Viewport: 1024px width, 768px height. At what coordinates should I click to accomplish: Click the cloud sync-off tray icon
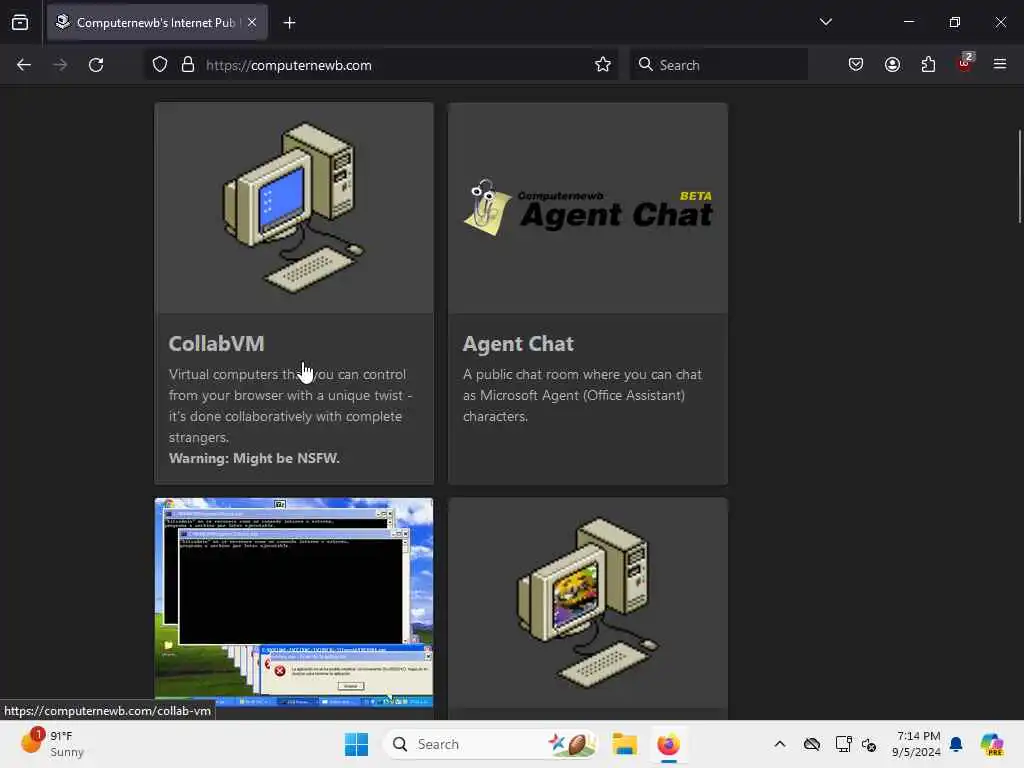tap(812, 744)
